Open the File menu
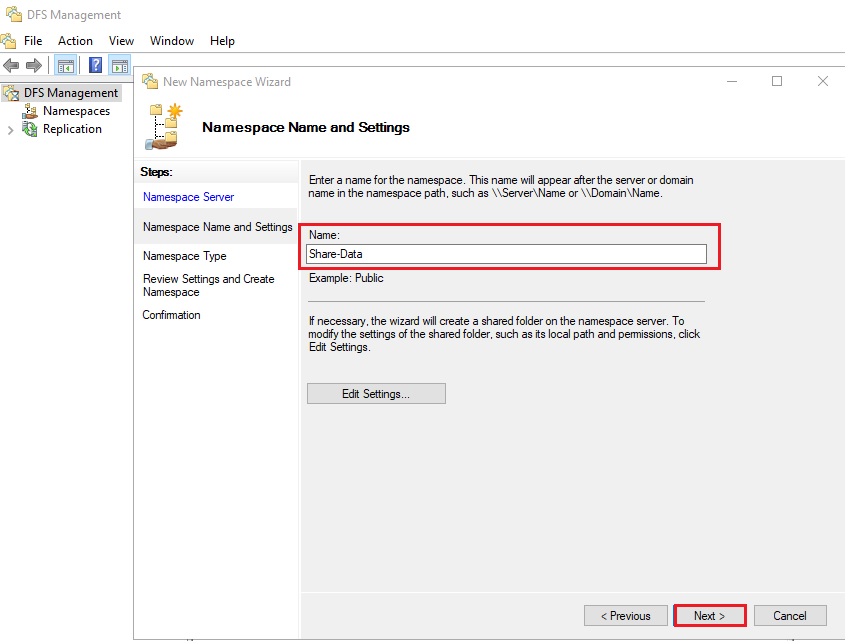This screenshot has width=848, height=644. click(33, 41)
